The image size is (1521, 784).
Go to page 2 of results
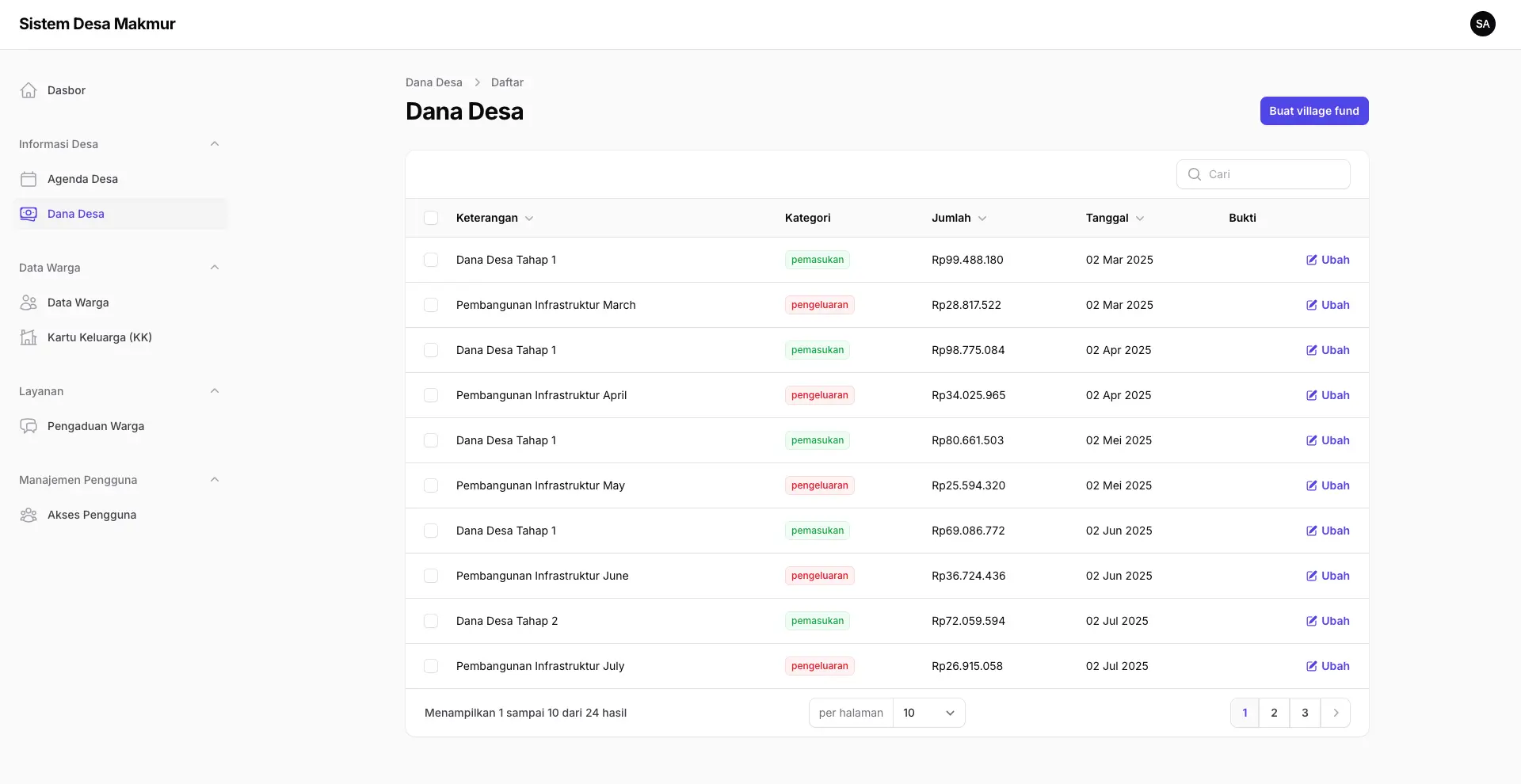pyautogui.click(x=1274, y=713)
